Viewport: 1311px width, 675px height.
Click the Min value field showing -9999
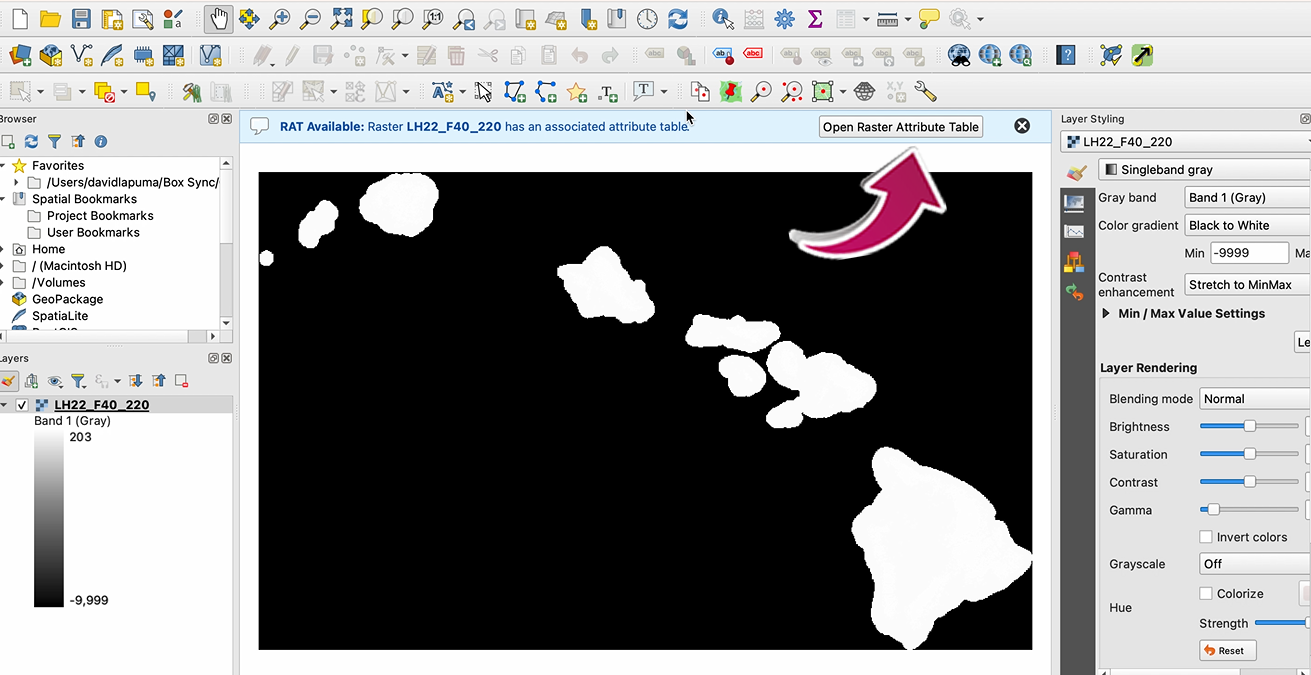1248,253
